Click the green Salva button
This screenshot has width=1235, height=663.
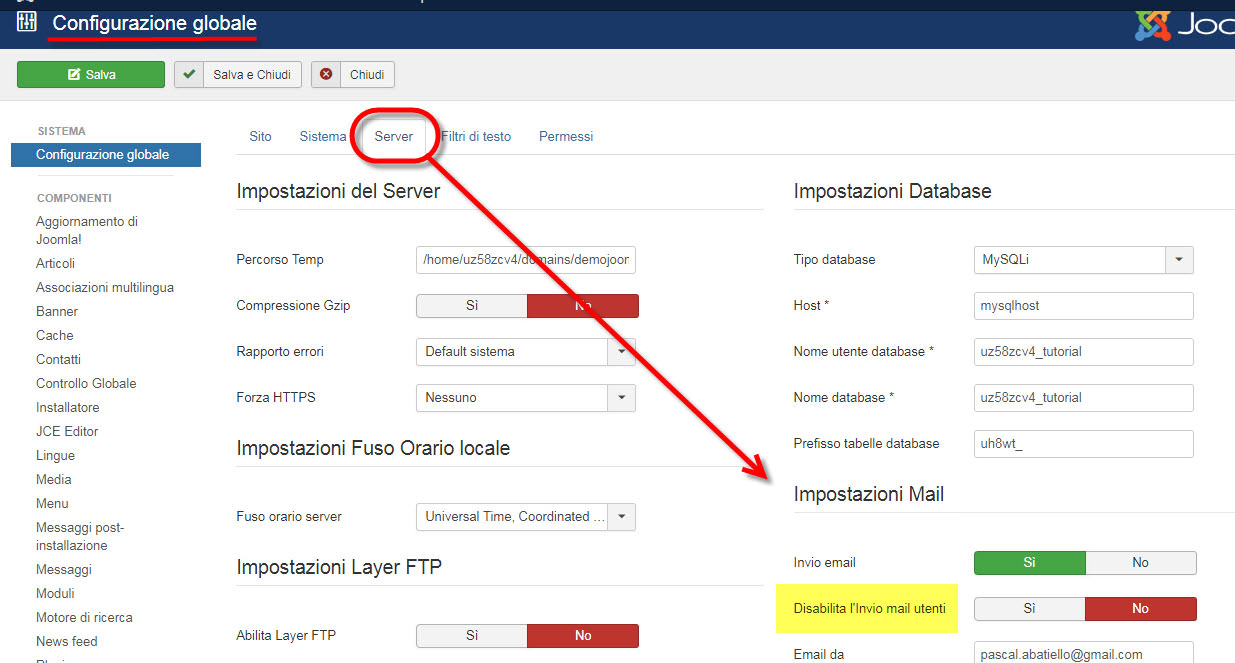tap(91, 75)
